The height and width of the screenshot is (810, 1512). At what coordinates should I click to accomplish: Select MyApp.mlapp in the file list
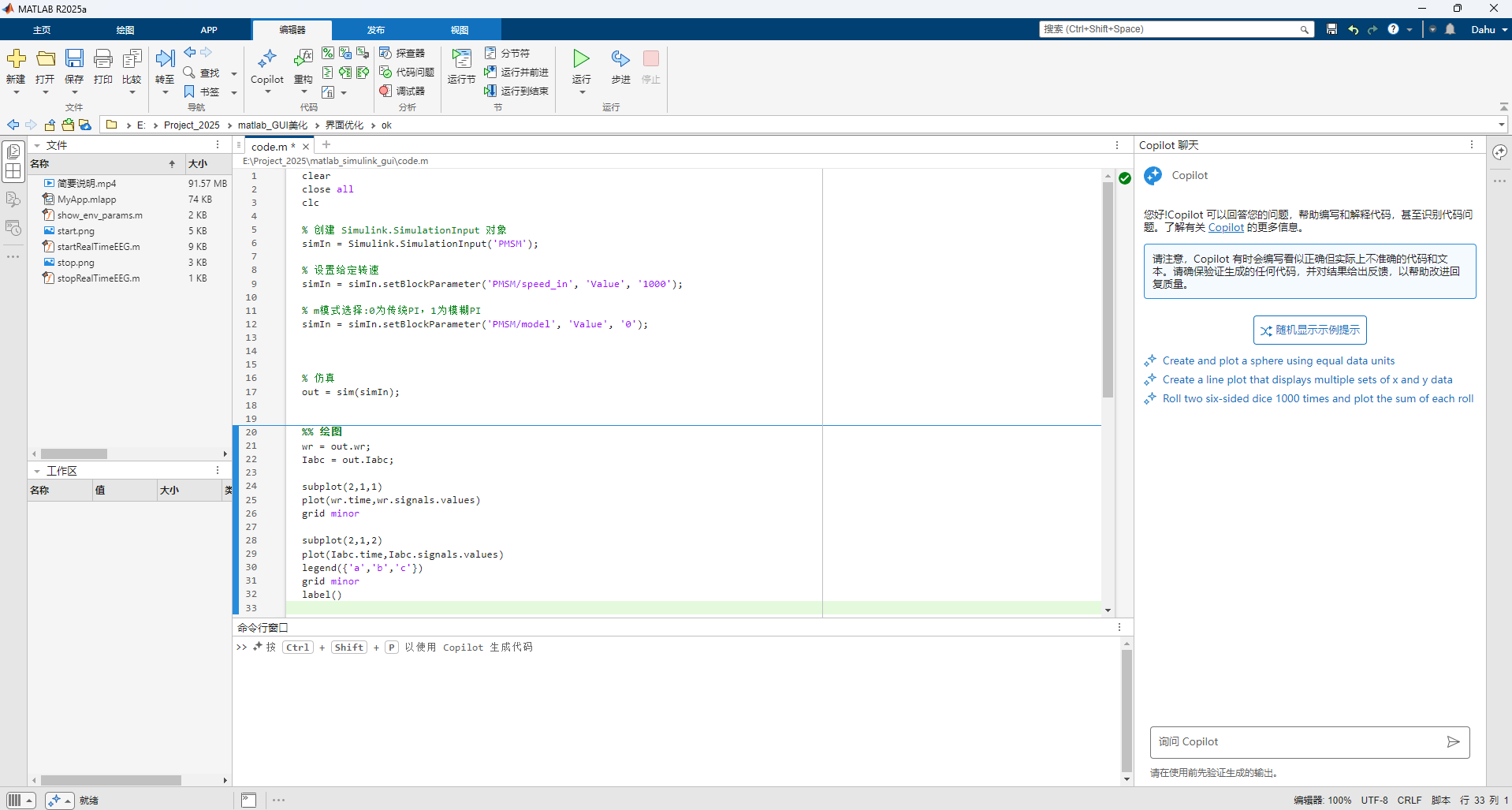pos(87,200)
